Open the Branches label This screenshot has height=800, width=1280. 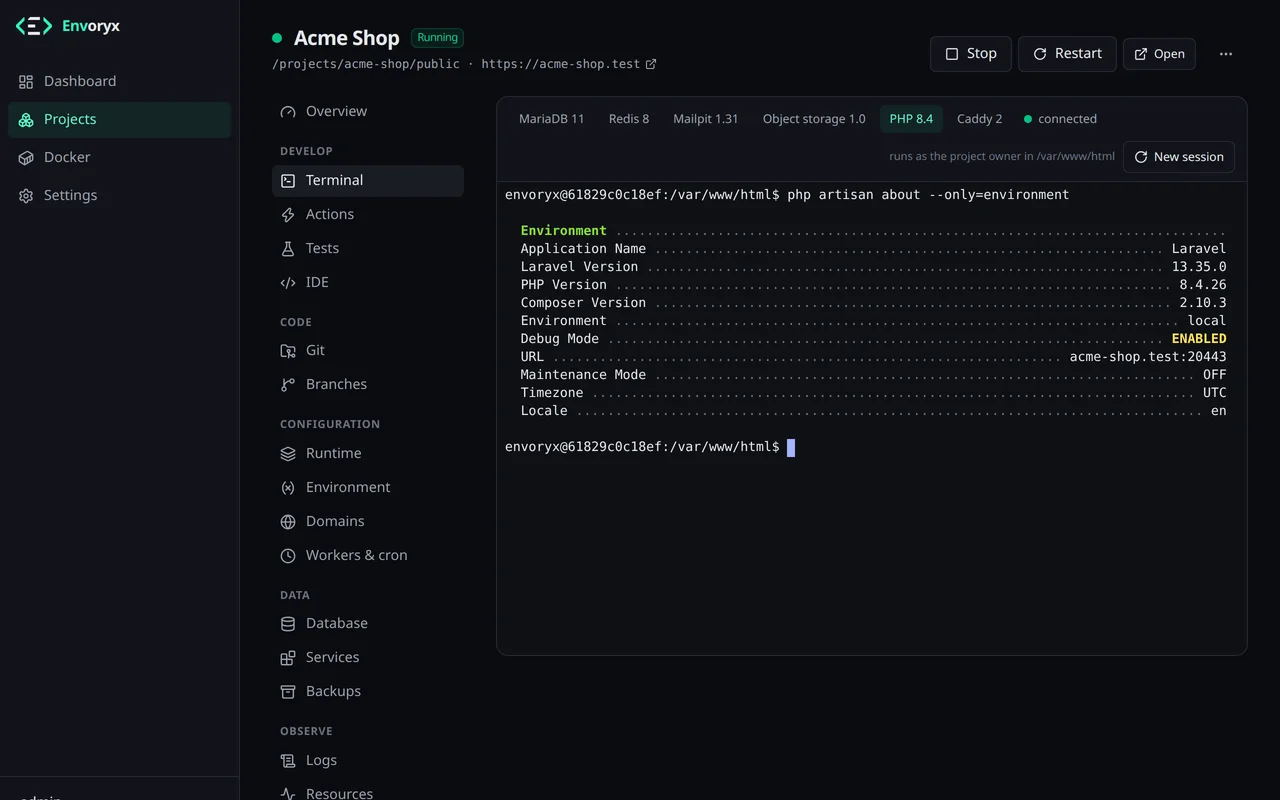336,384
